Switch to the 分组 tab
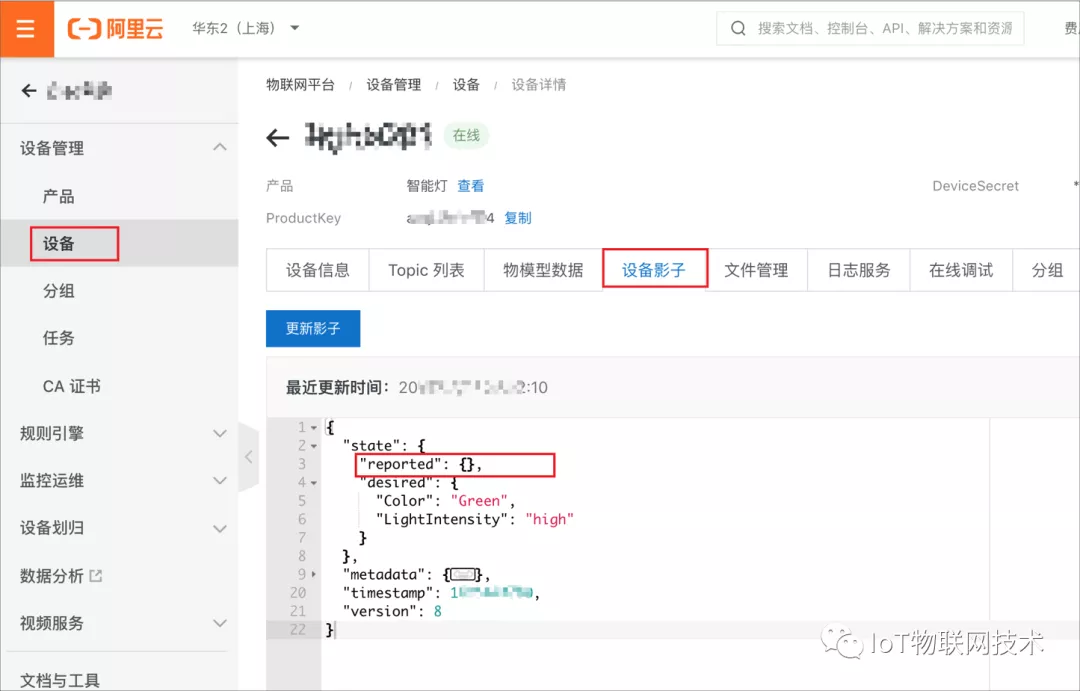Viewport: 1080px width, 691px height. [x=1046, y=270]
